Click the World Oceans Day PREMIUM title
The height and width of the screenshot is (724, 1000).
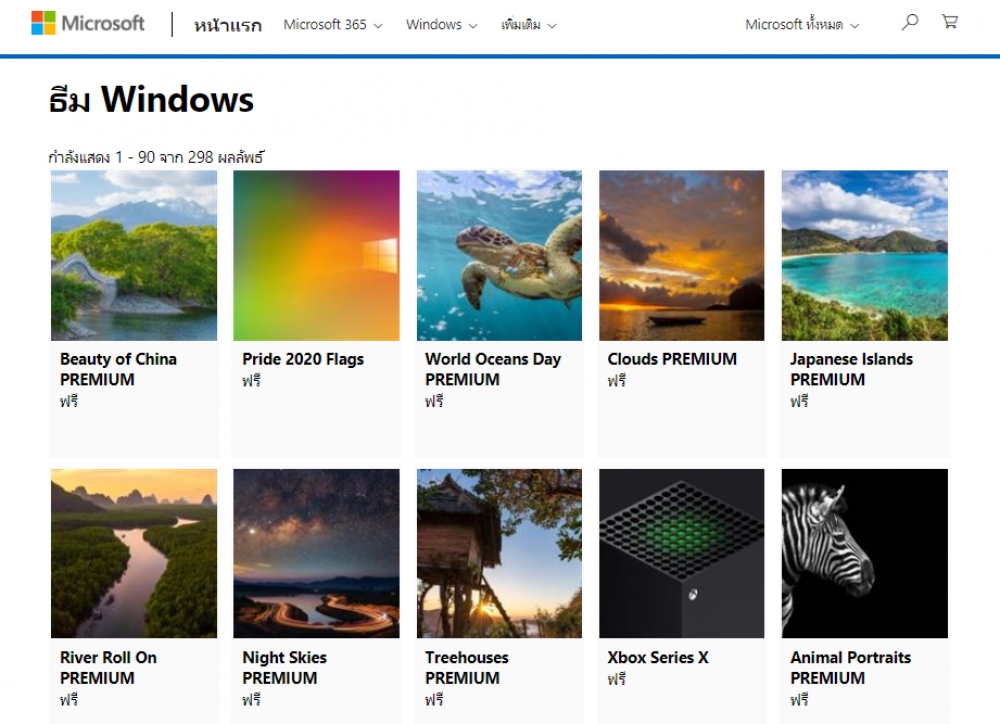point(493,369)
